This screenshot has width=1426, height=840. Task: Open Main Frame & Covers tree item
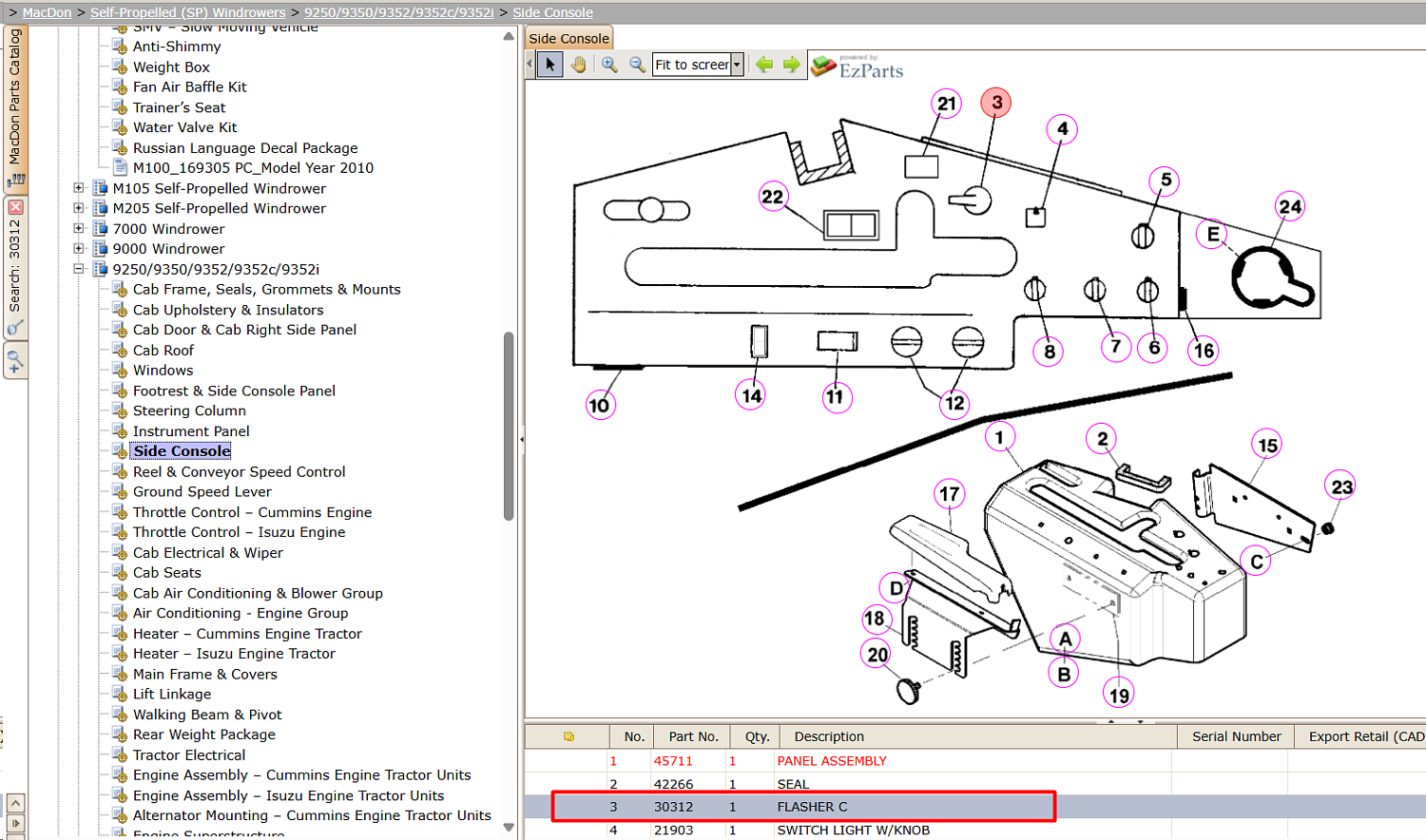click(205, 675)
